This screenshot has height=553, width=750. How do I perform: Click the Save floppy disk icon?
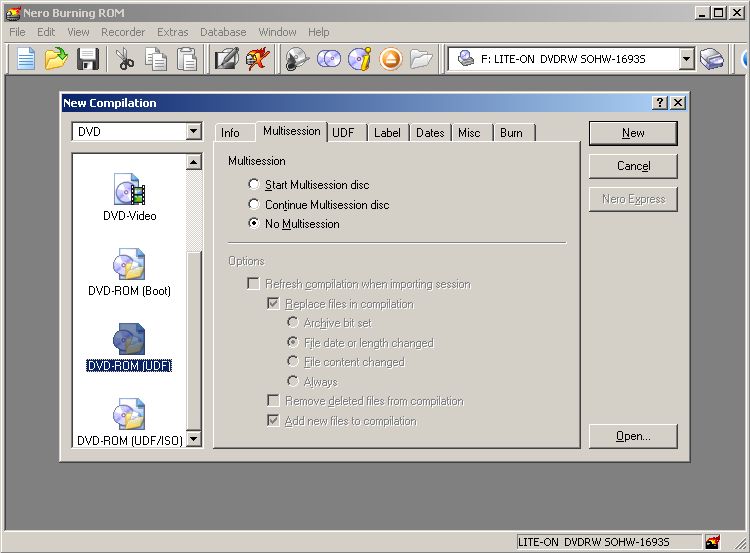87,59
